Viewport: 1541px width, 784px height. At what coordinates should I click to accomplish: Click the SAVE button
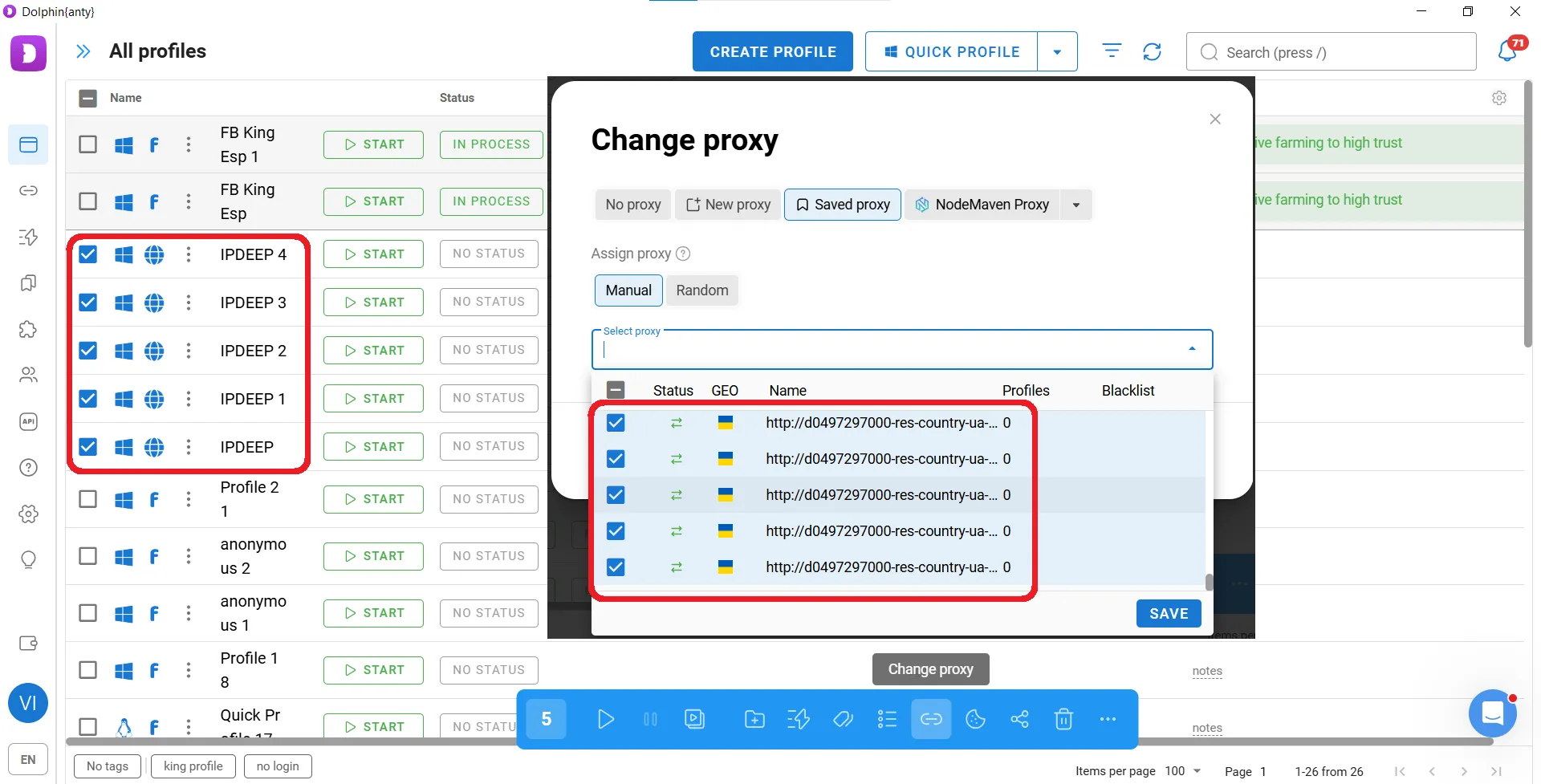1169,614
